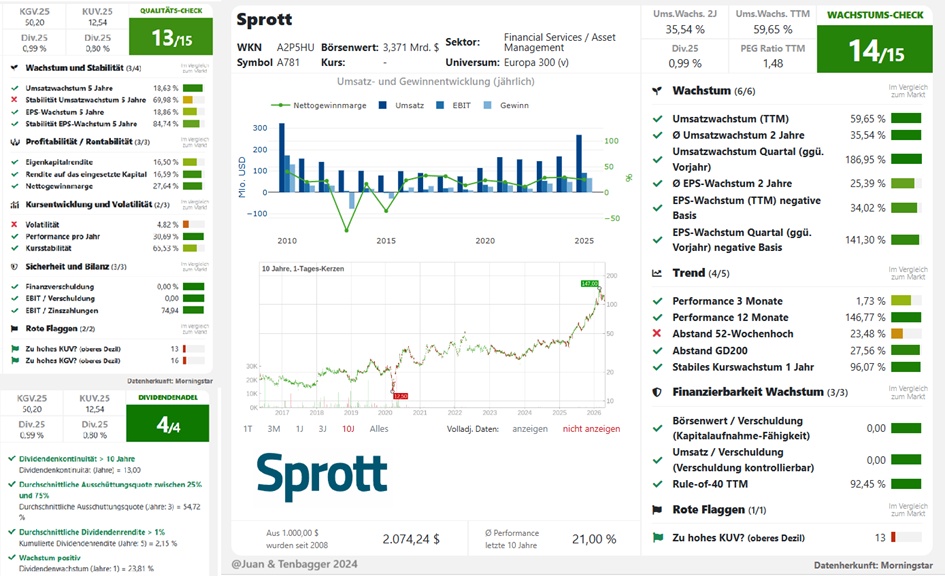Select the Alles time range
The height and width of the screenshot is (576, 945).
pos(379,429)
